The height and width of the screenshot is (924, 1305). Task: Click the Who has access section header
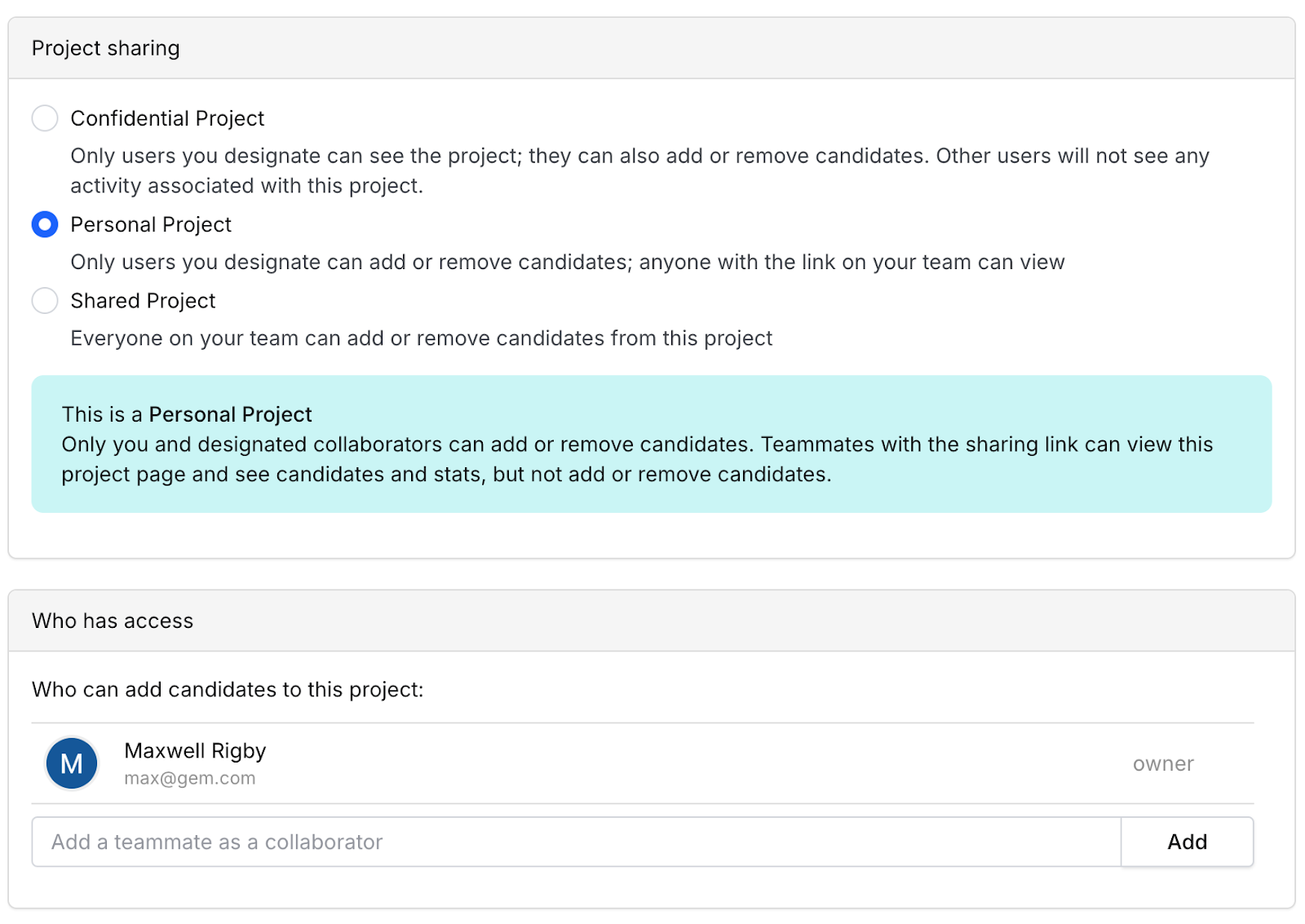click(x=113, y=621)
